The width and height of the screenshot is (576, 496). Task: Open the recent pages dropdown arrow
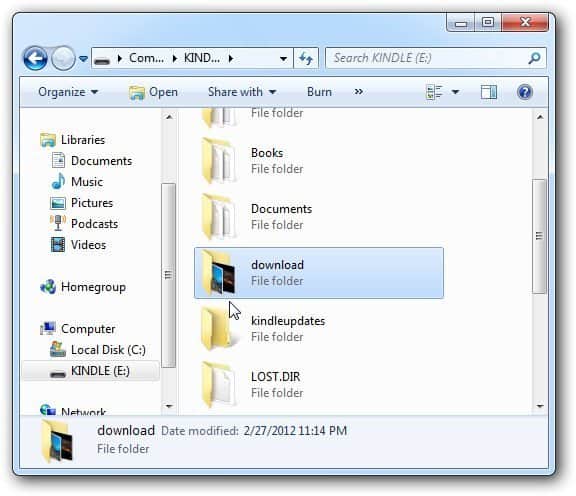coord(83,58)
